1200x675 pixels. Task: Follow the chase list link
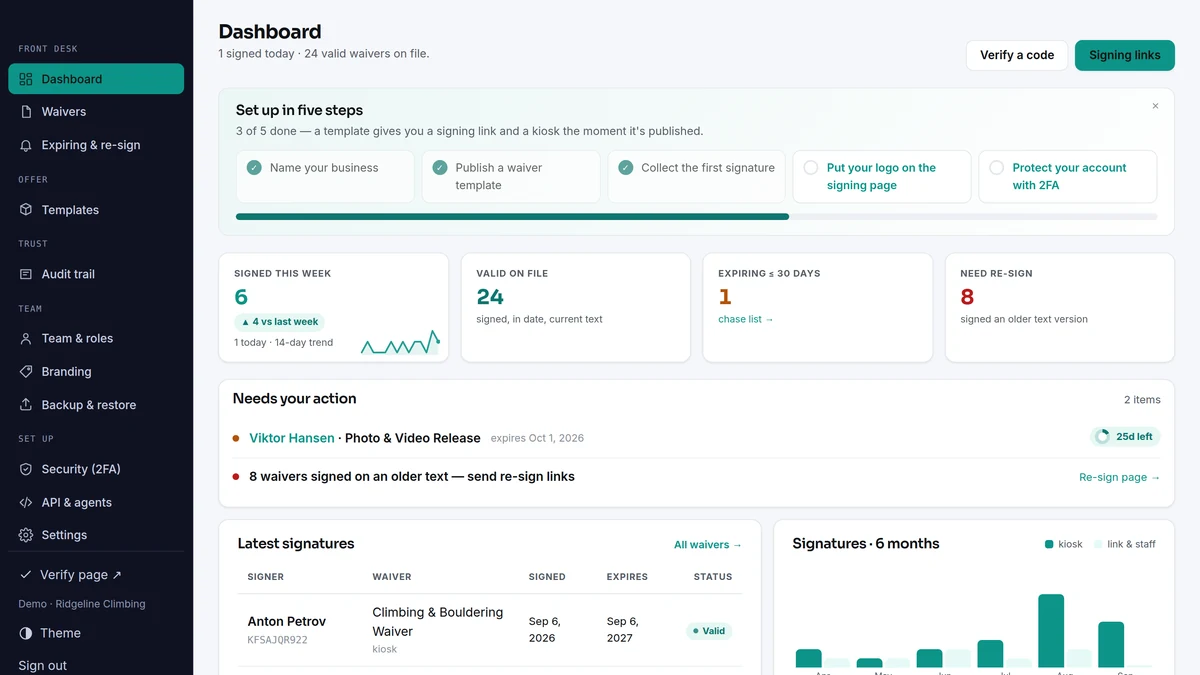[x=746, y=319]
